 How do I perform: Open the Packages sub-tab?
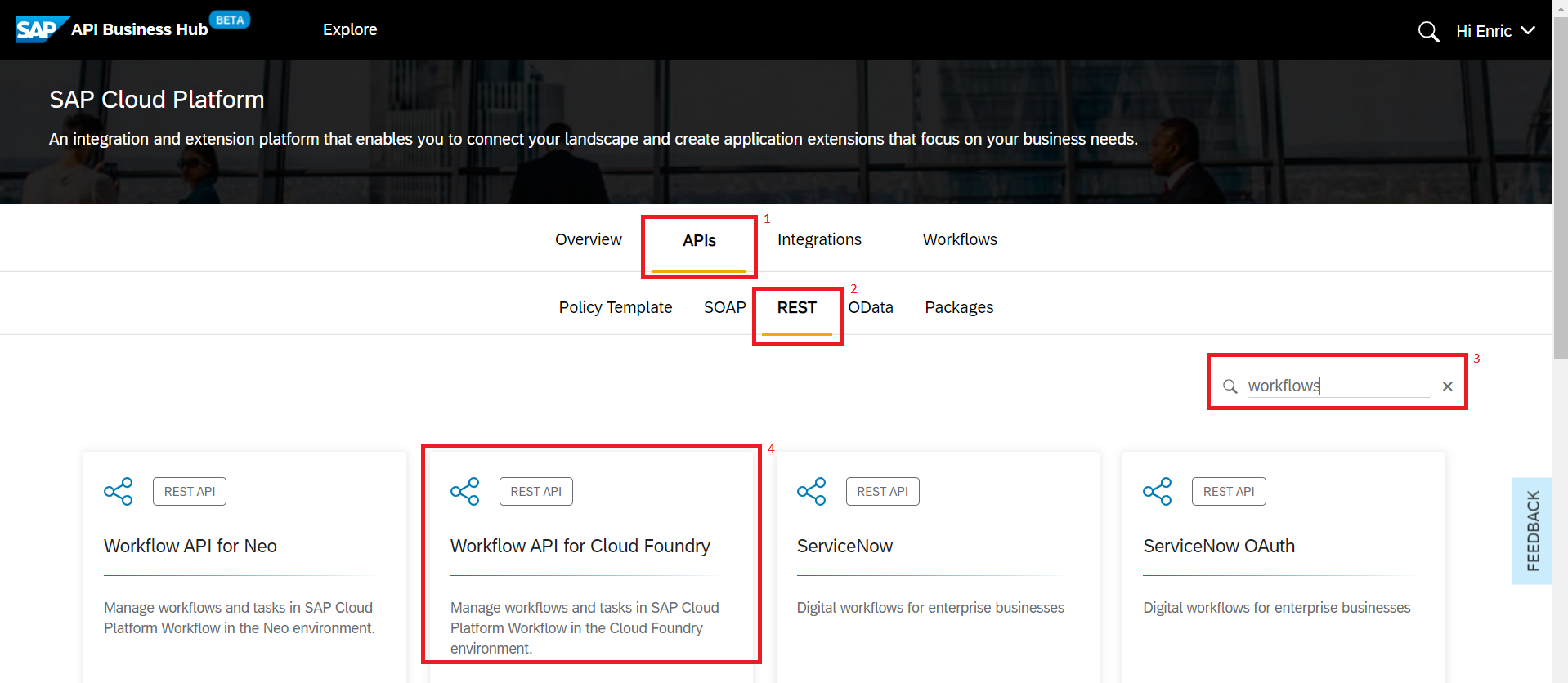point(959,307)
